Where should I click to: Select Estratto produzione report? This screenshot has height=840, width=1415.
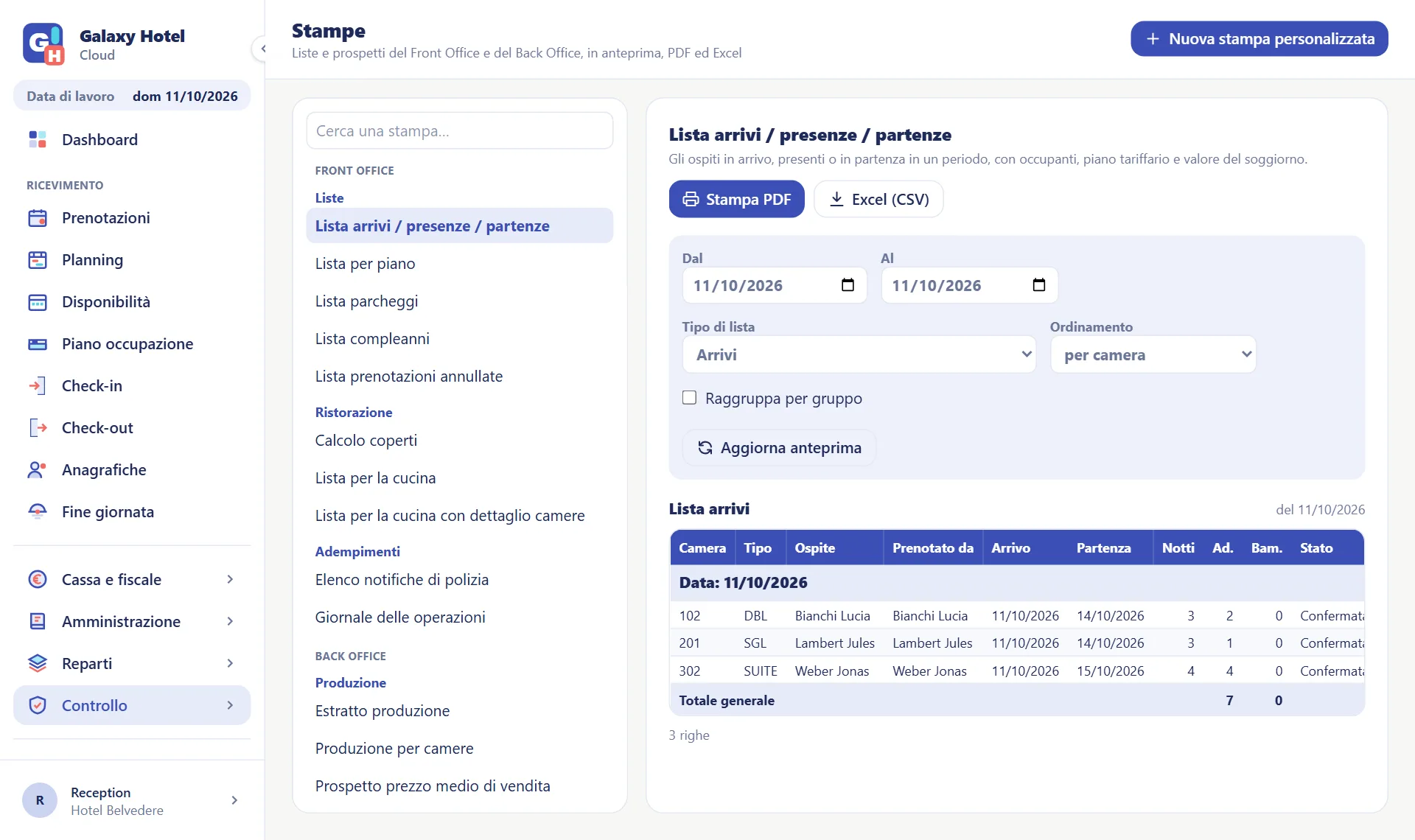tap(459, 710)
